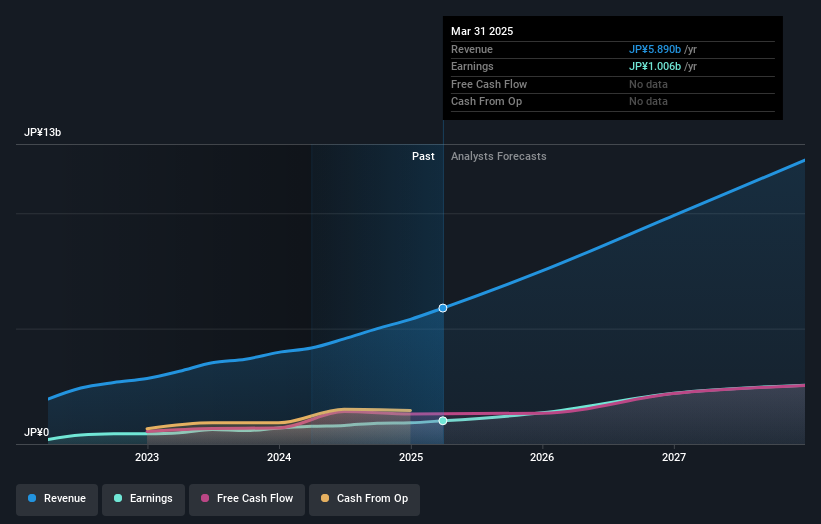
Task: Click the JP¥0 y-axis label
Action: [36, 432]
